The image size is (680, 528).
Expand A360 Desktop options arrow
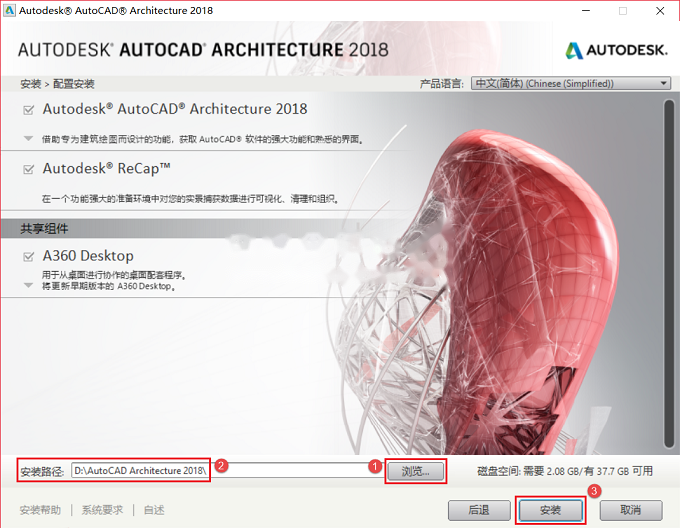click(x=29, y=285)
